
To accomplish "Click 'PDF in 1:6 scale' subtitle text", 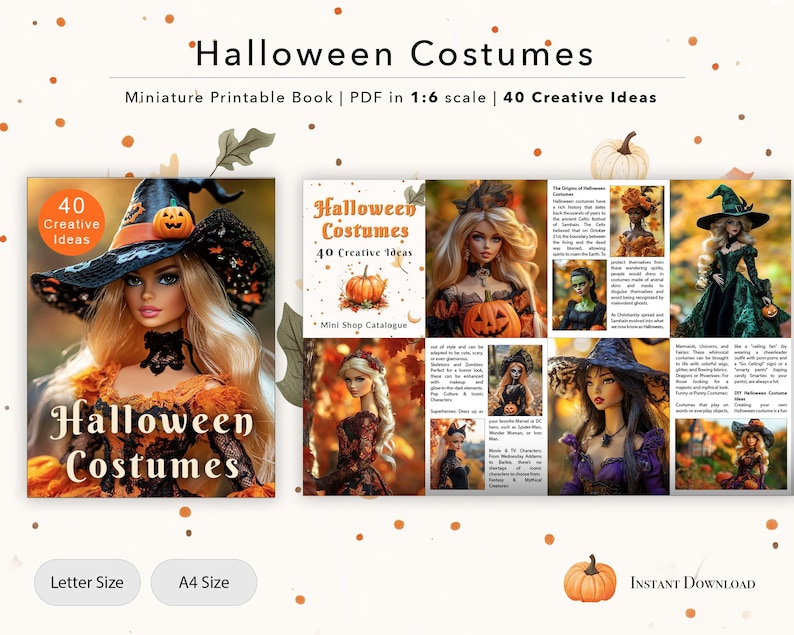I will tap(418, 97).
